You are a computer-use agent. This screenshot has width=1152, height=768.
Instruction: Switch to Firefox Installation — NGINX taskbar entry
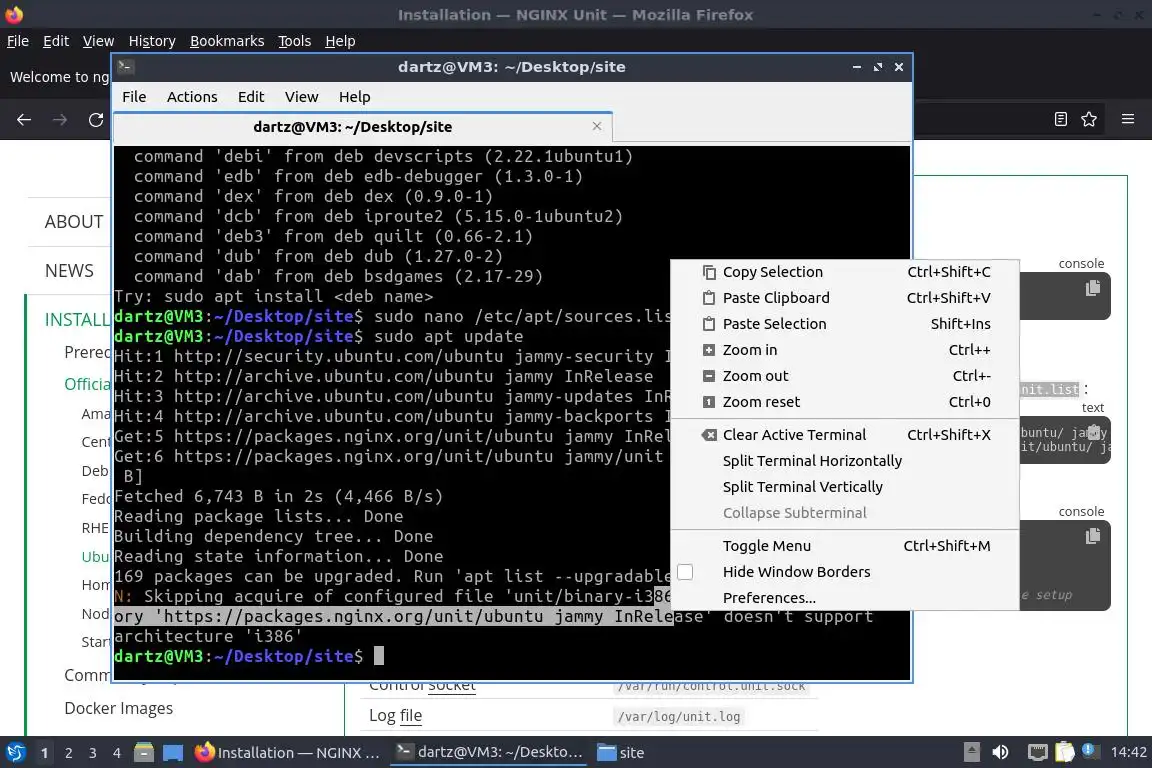(x=287, y=753)
